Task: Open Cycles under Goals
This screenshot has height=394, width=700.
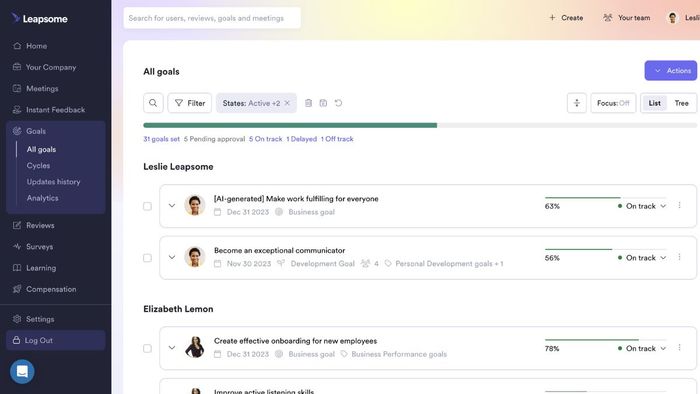Action: tap(38, 166)
